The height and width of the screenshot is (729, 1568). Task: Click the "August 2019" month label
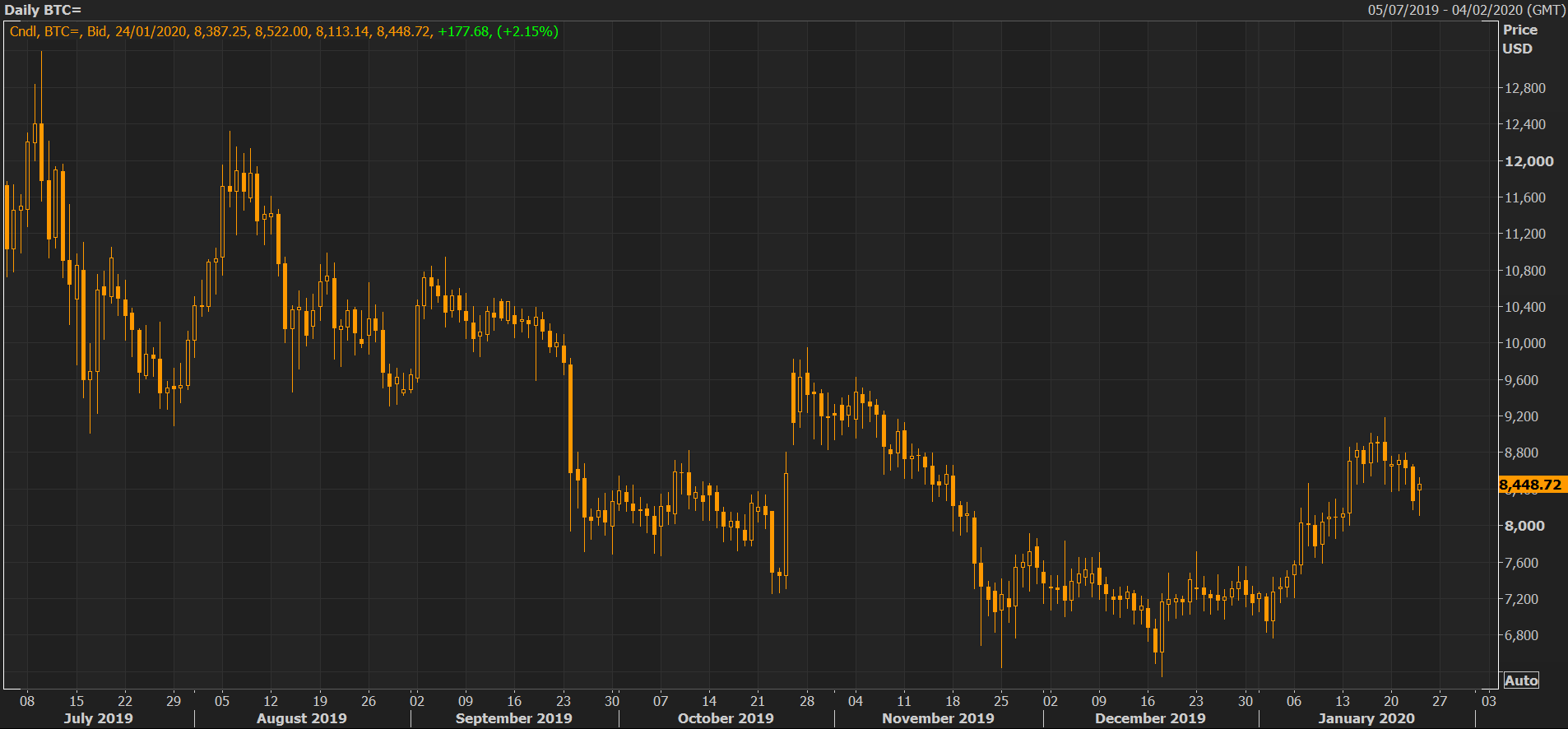302,718
